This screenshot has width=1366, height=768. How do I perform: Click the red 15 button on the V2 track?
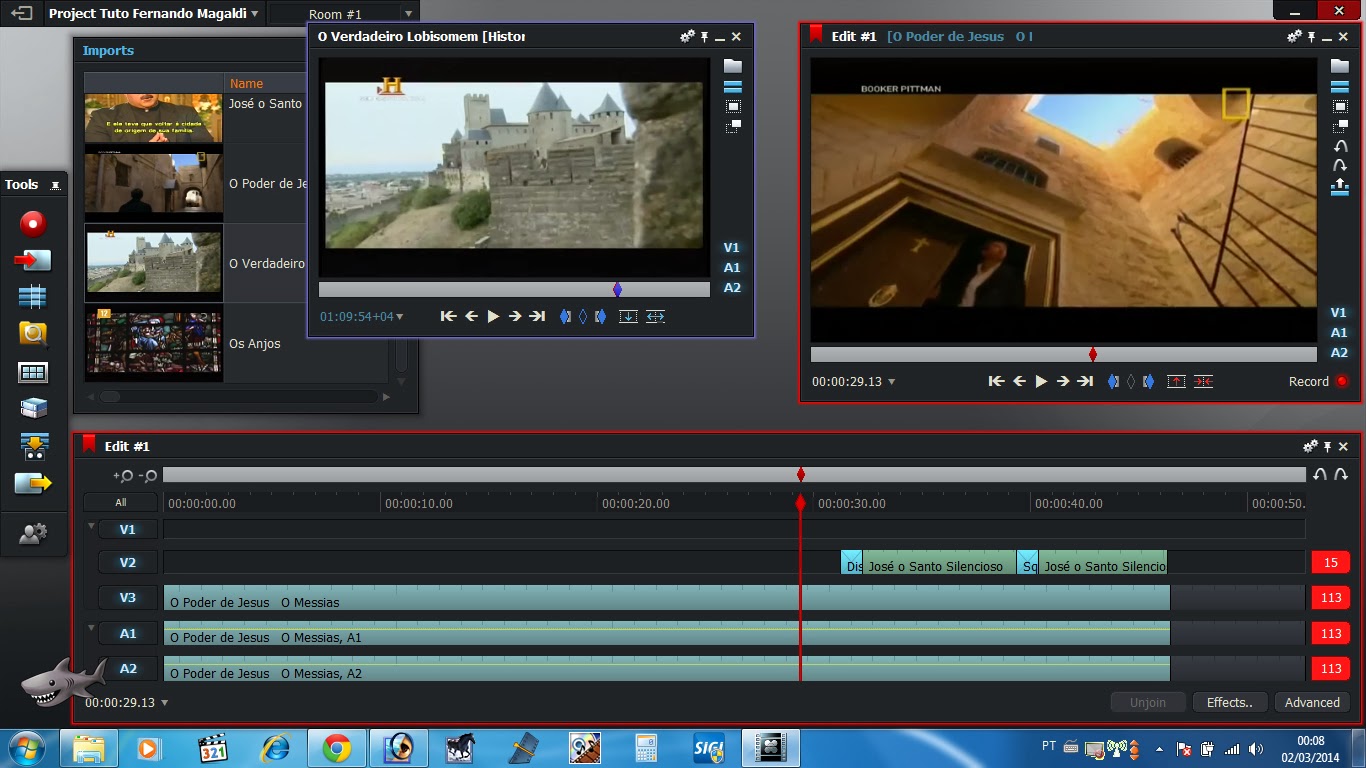point(1331,563)
